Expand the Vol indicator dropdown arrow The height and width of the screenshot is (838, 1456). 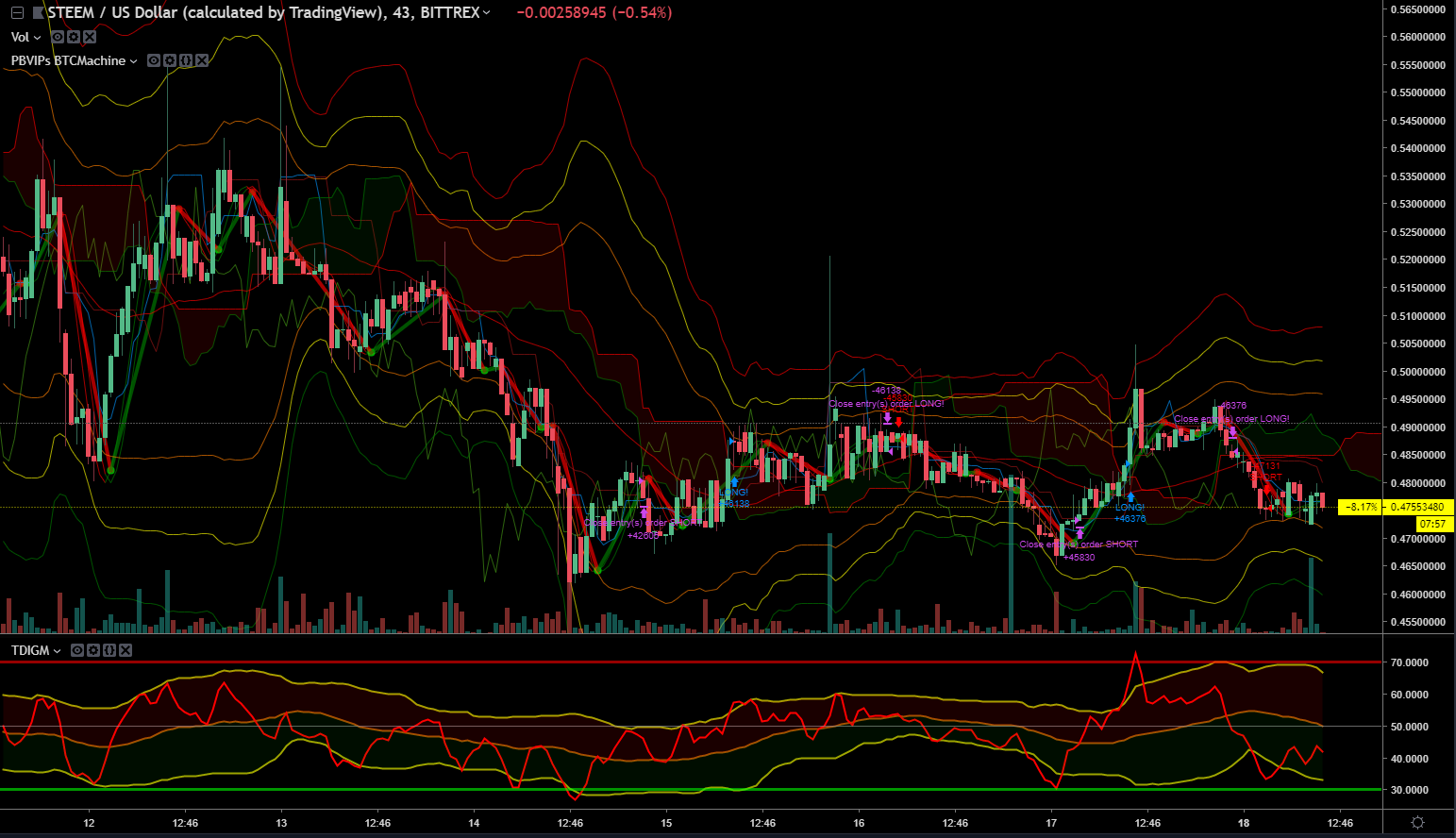tap(38, 38)
